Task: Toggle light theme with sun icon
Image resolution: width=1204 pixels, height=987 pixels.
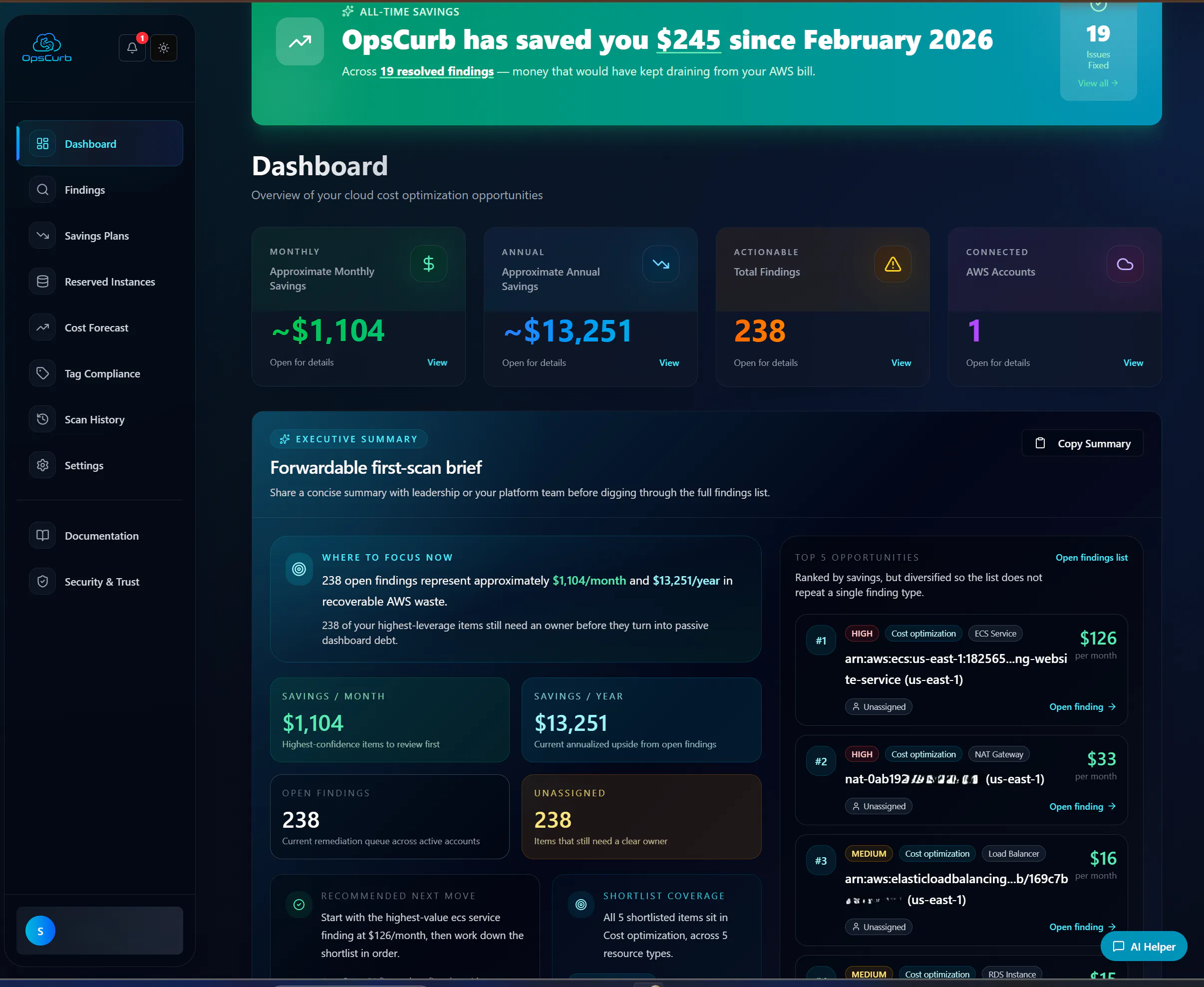Action: pos(164,48)
